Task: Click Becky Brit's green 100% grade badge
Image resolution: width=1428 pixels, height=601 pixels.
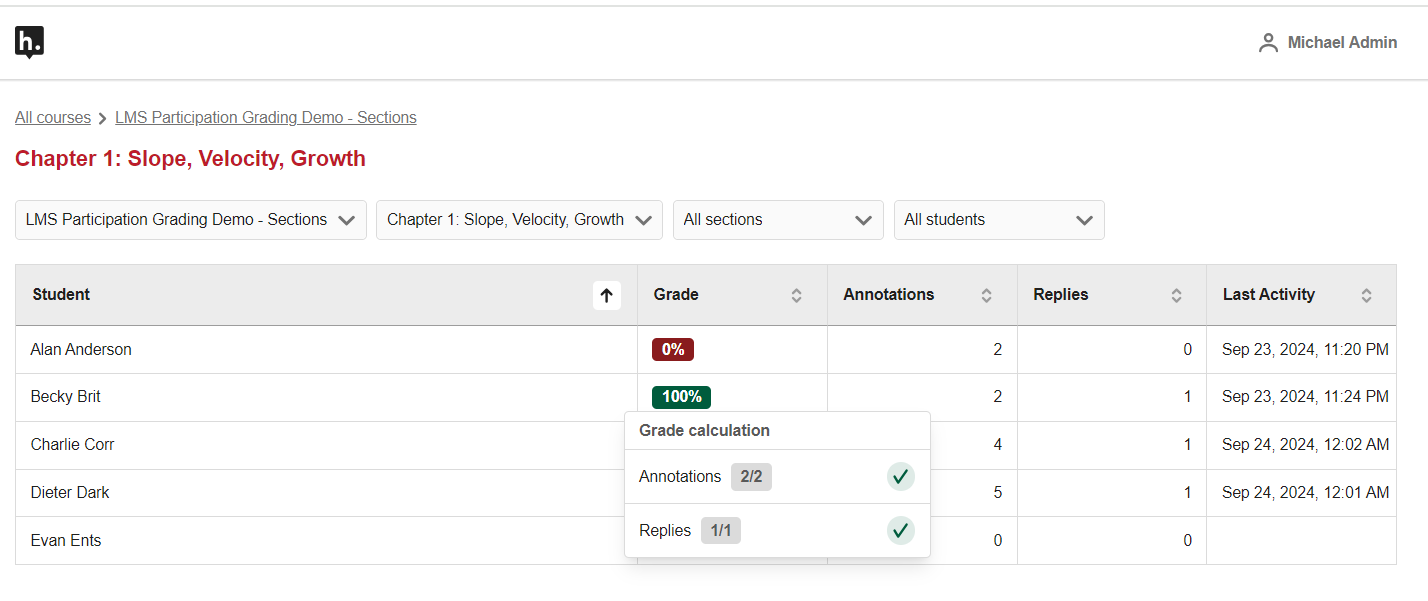Action: click(681, 397)
